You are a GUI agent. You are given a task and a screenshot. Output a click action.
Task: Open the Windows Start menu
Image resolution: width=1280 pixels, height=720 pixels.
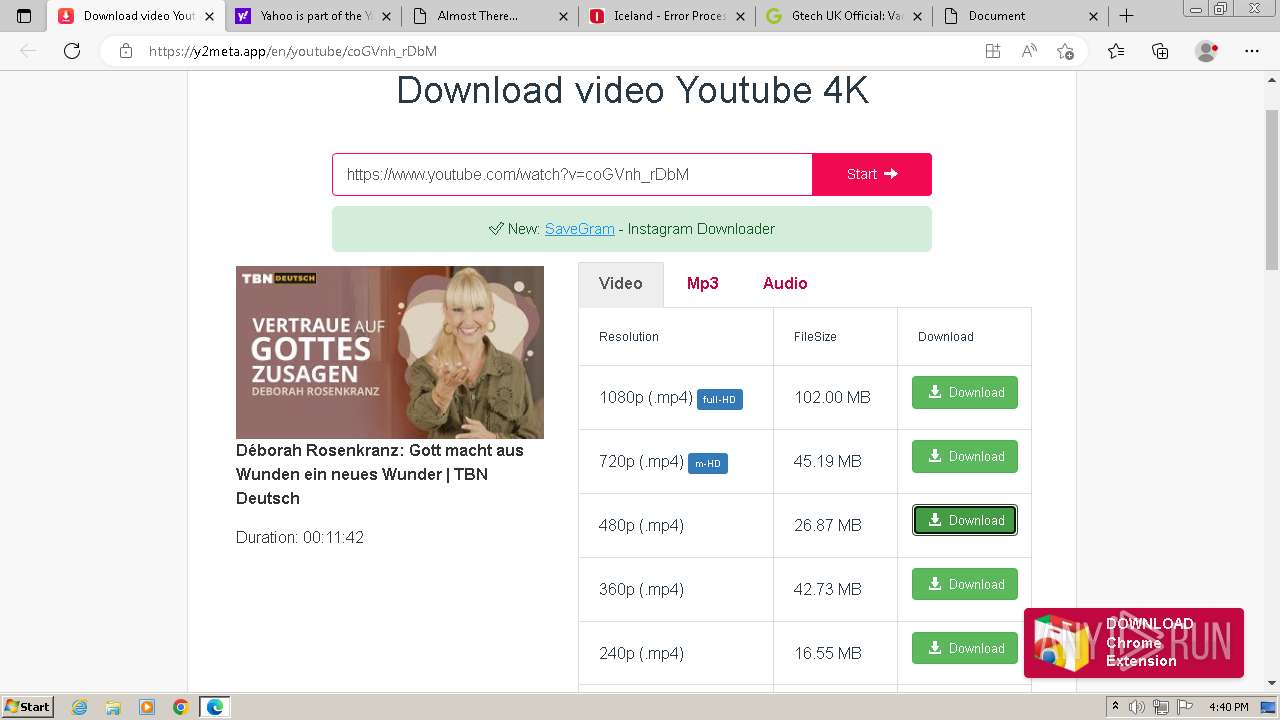[x=28, y=706]
